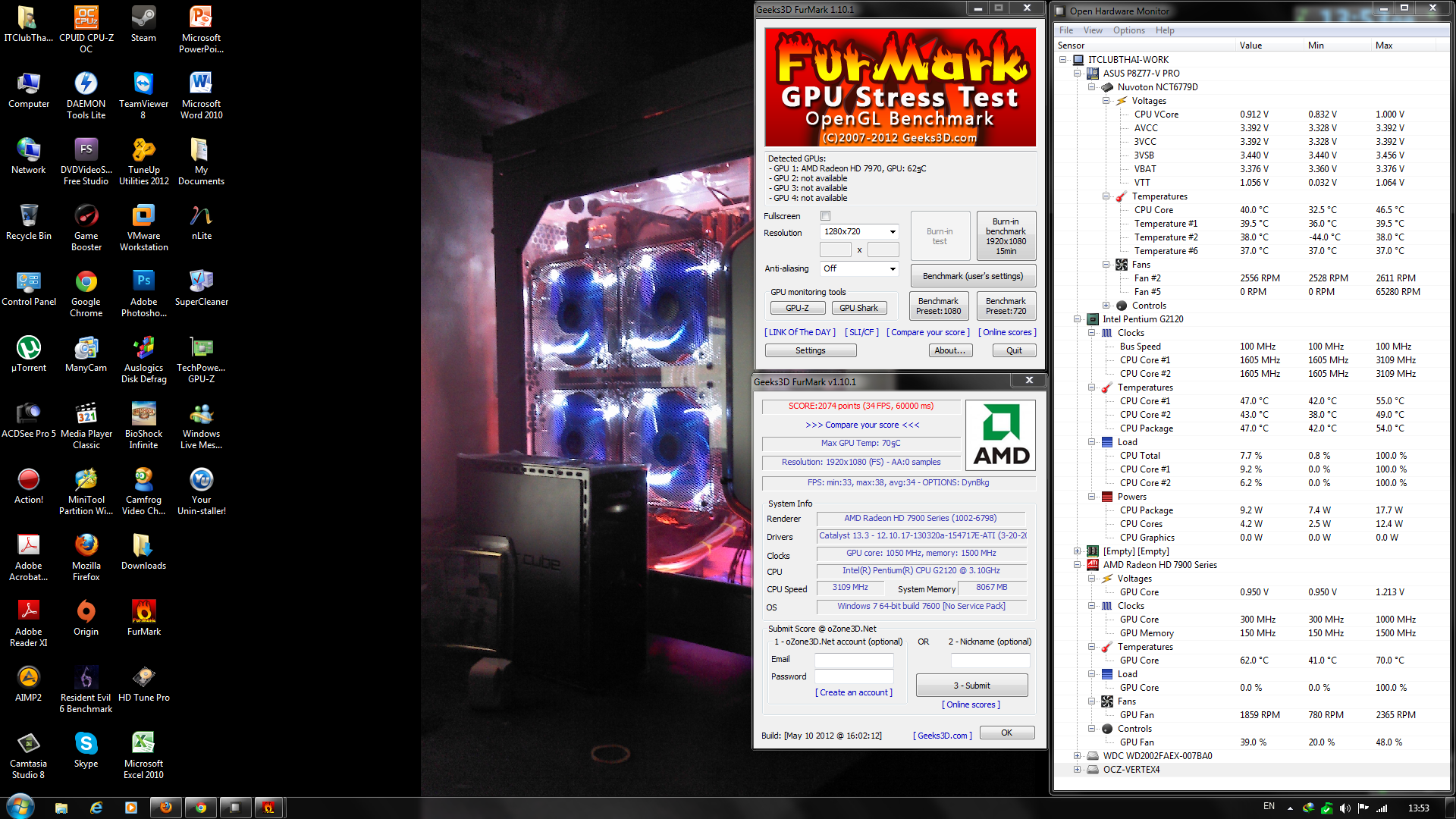Collapse the Nuvoton NCT6779D tree node
1456x819 pixels.
tap(1092, 87)
